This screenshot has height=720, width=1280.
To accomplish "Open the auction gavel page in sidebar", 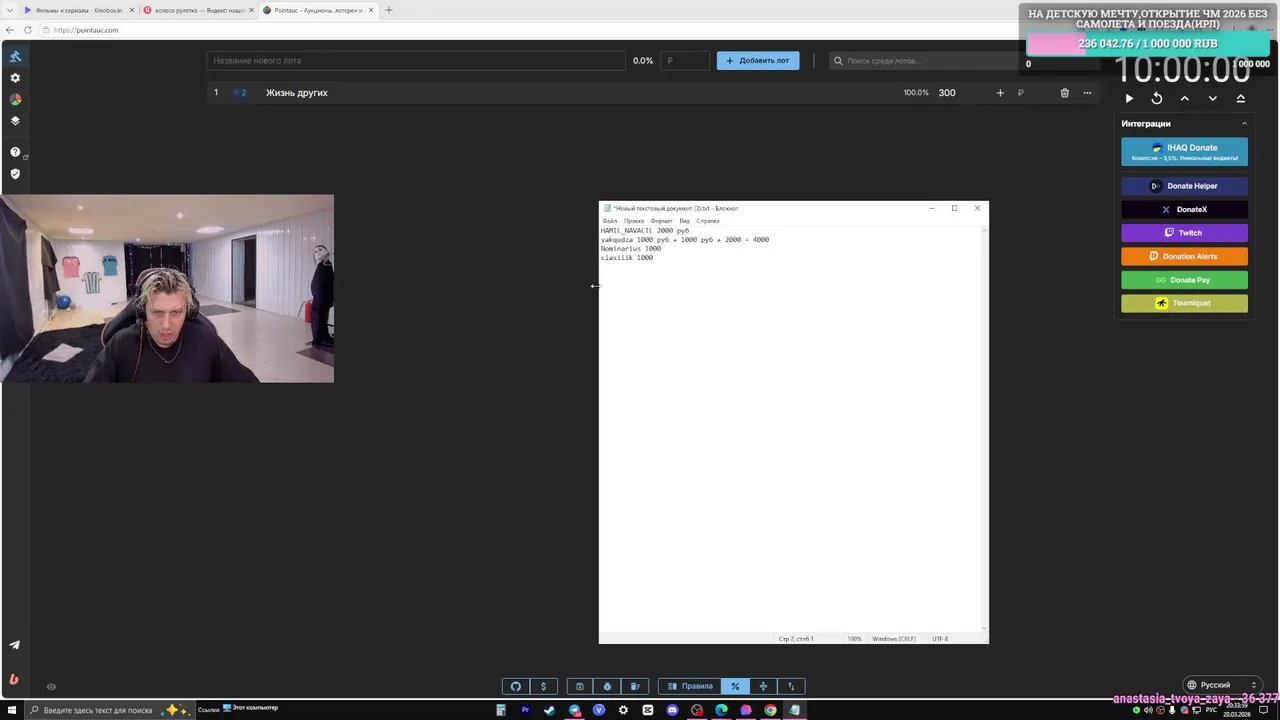I will tap(15, 56).
